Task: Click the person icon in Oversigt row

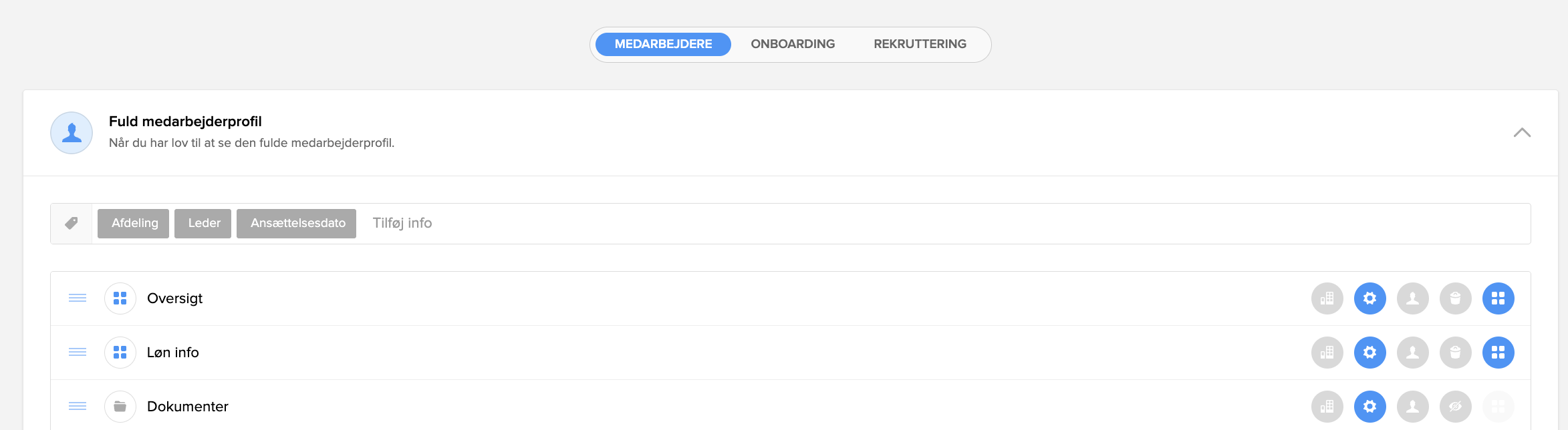Action: click(1413, 298)
